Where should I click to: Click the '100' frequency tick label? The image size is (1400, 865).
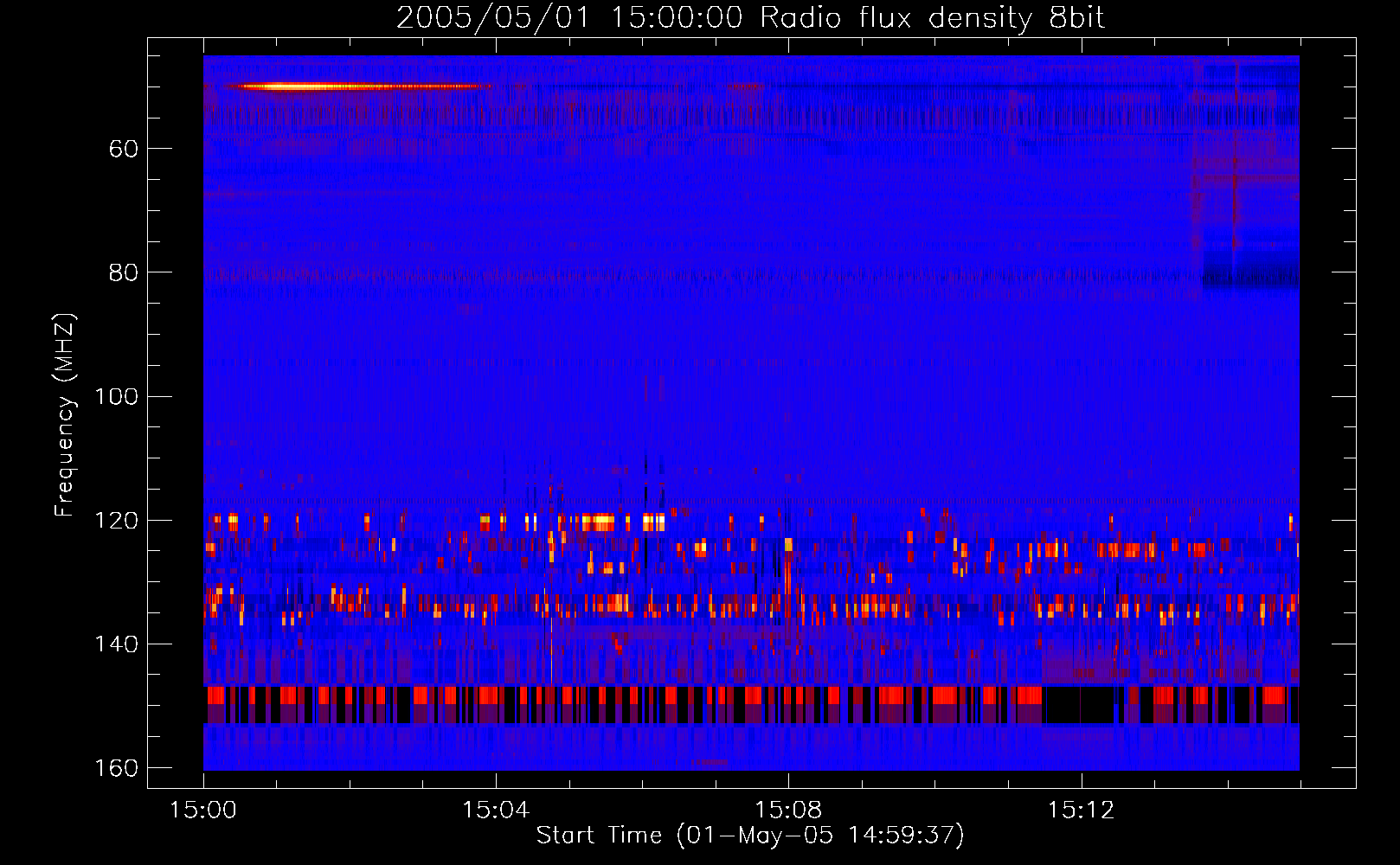117,396
